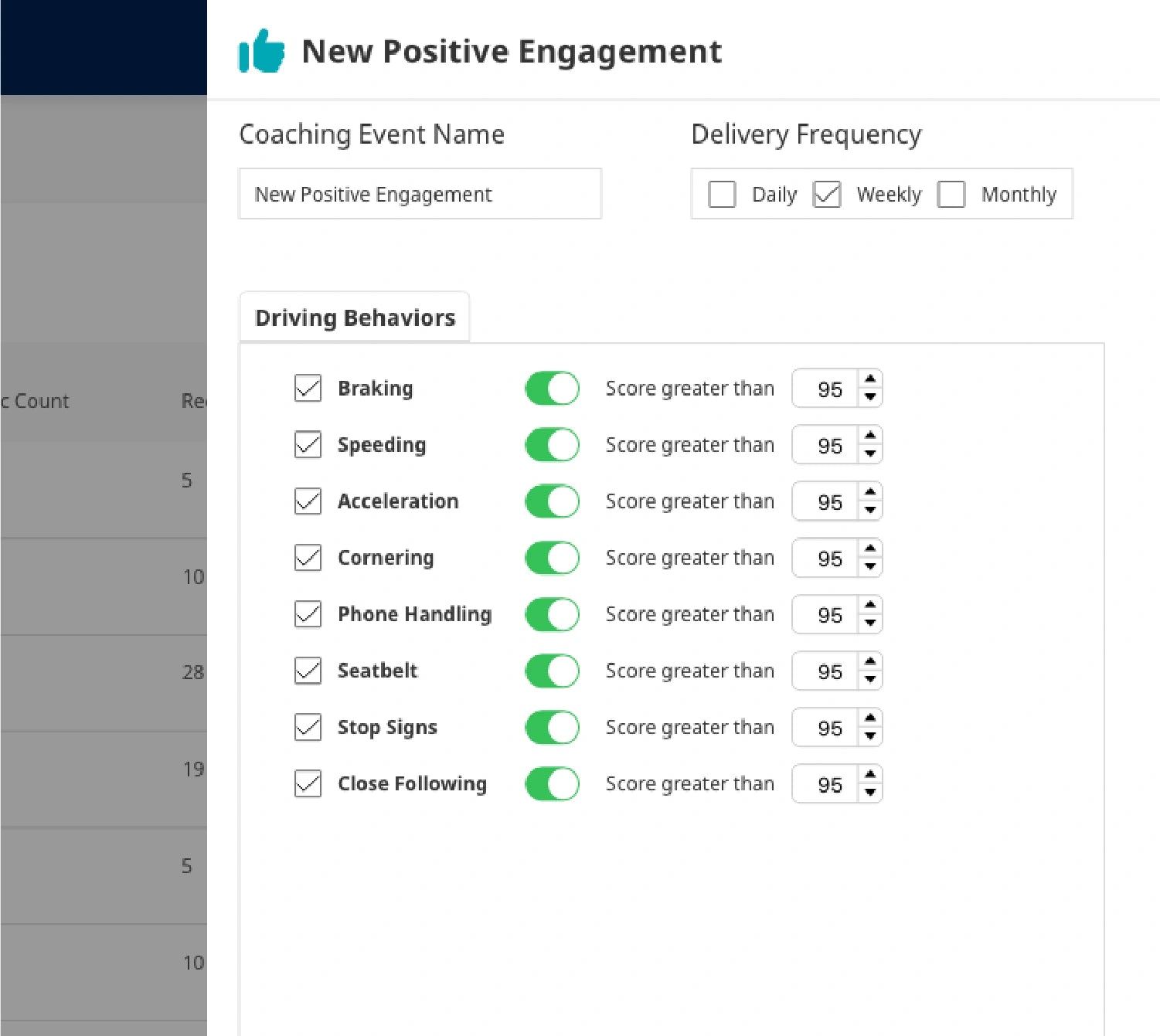
Task: Decrease Seatbelt score threshold down arrow
Action: (x=870, y=679)
